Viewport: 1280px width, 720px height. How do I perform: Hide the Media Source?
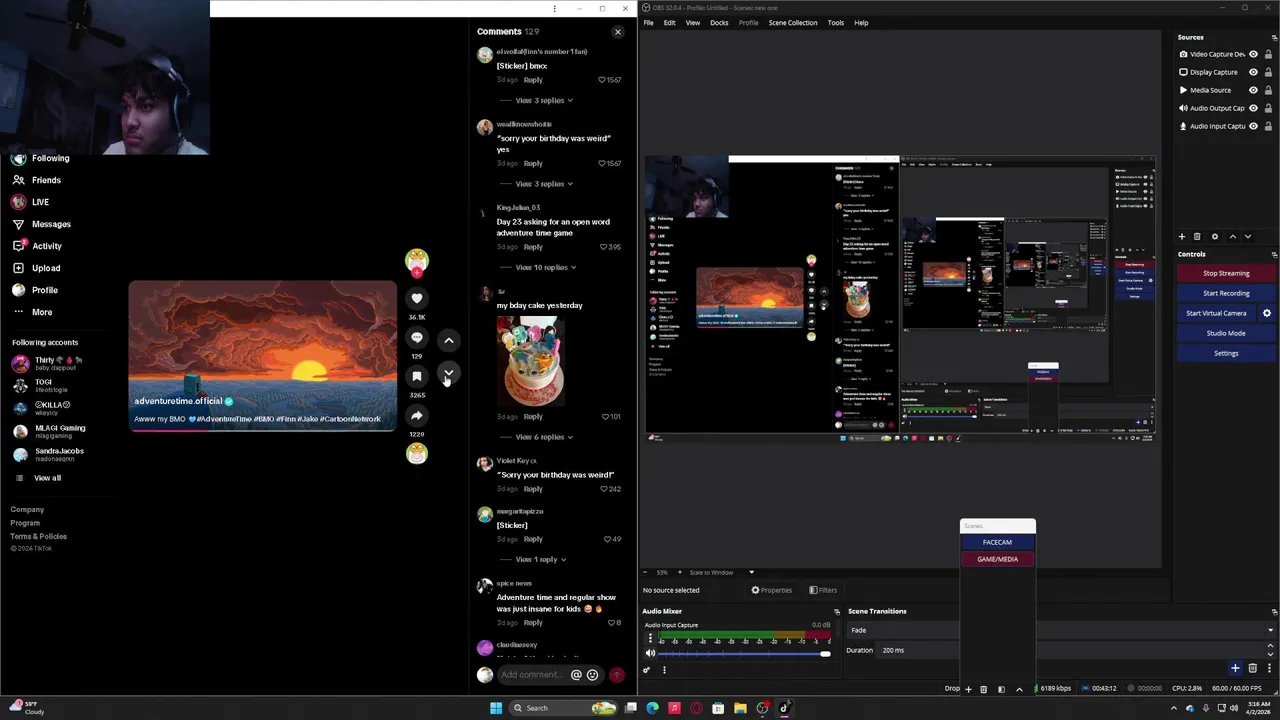[x=1253, y=90]
